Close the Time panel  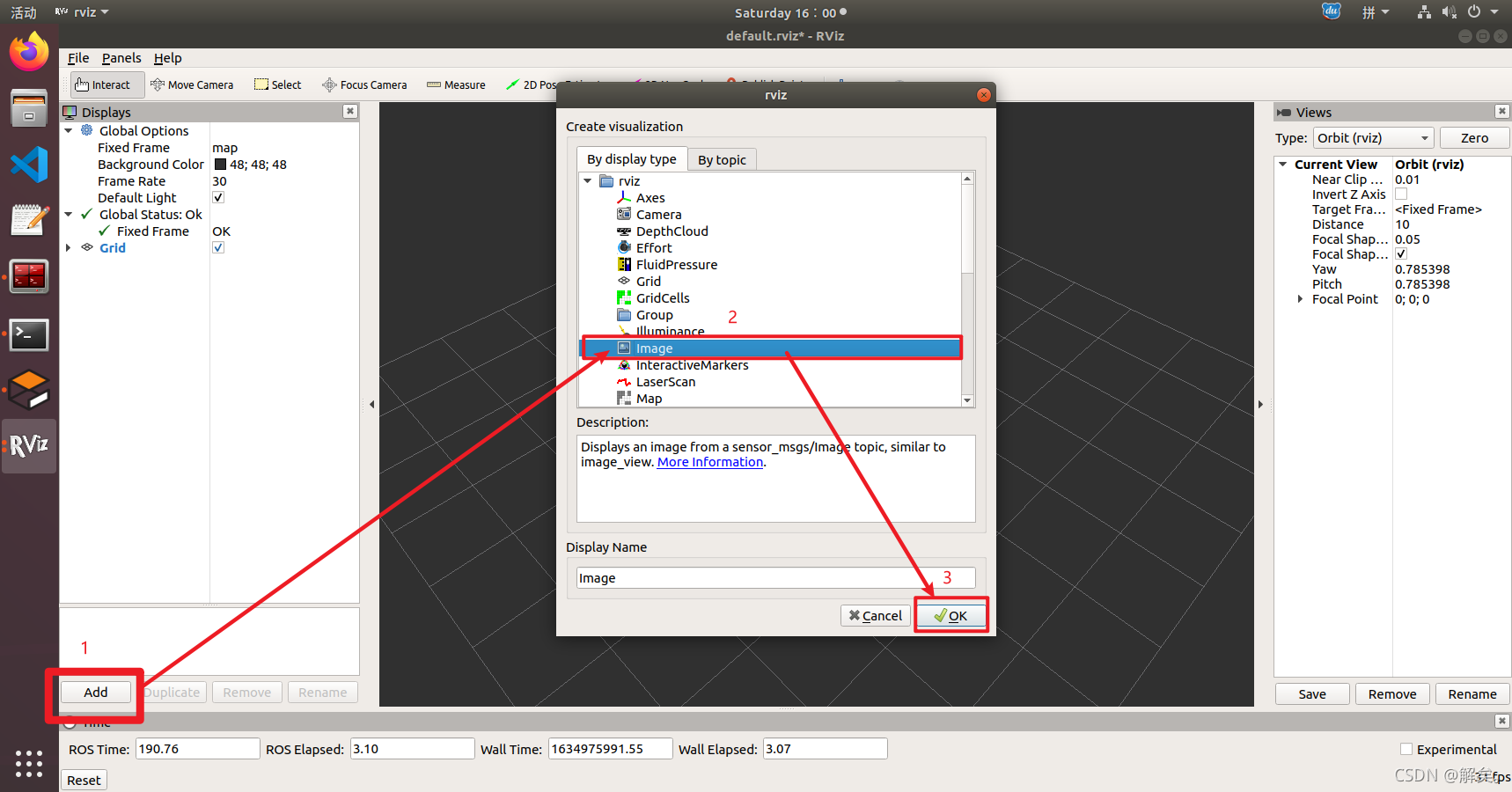coord(1501,721)
